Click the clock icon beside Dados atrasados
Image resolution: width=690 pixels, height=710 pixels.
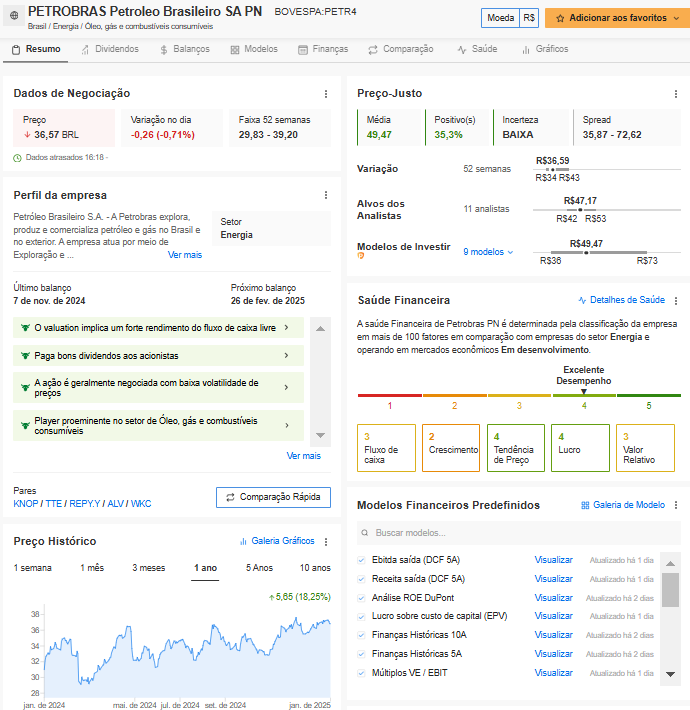17,158
